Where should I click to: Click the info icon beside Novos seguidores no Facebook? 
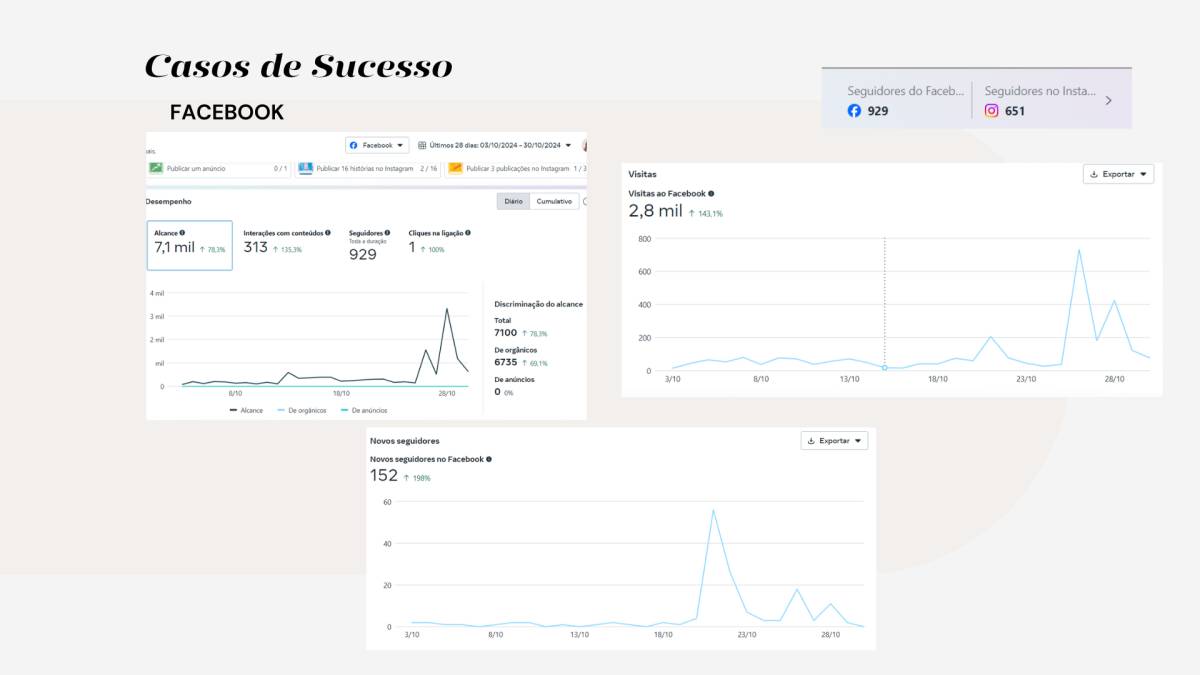click(x=489, y=459)
